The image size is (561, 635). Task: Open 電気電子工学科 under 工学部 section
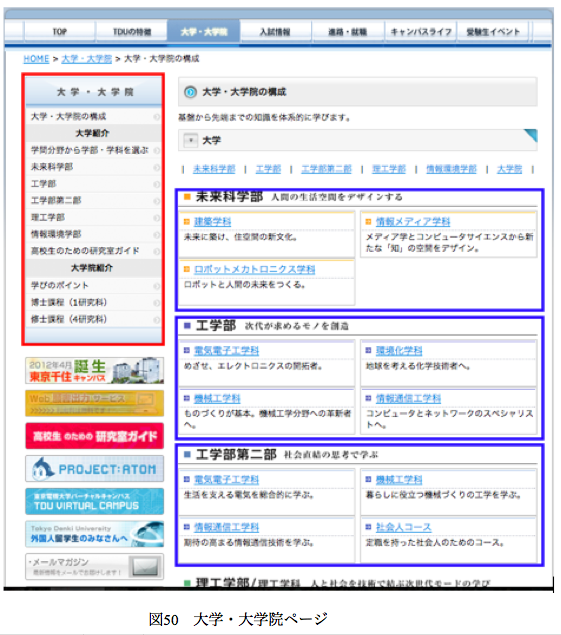226,351
